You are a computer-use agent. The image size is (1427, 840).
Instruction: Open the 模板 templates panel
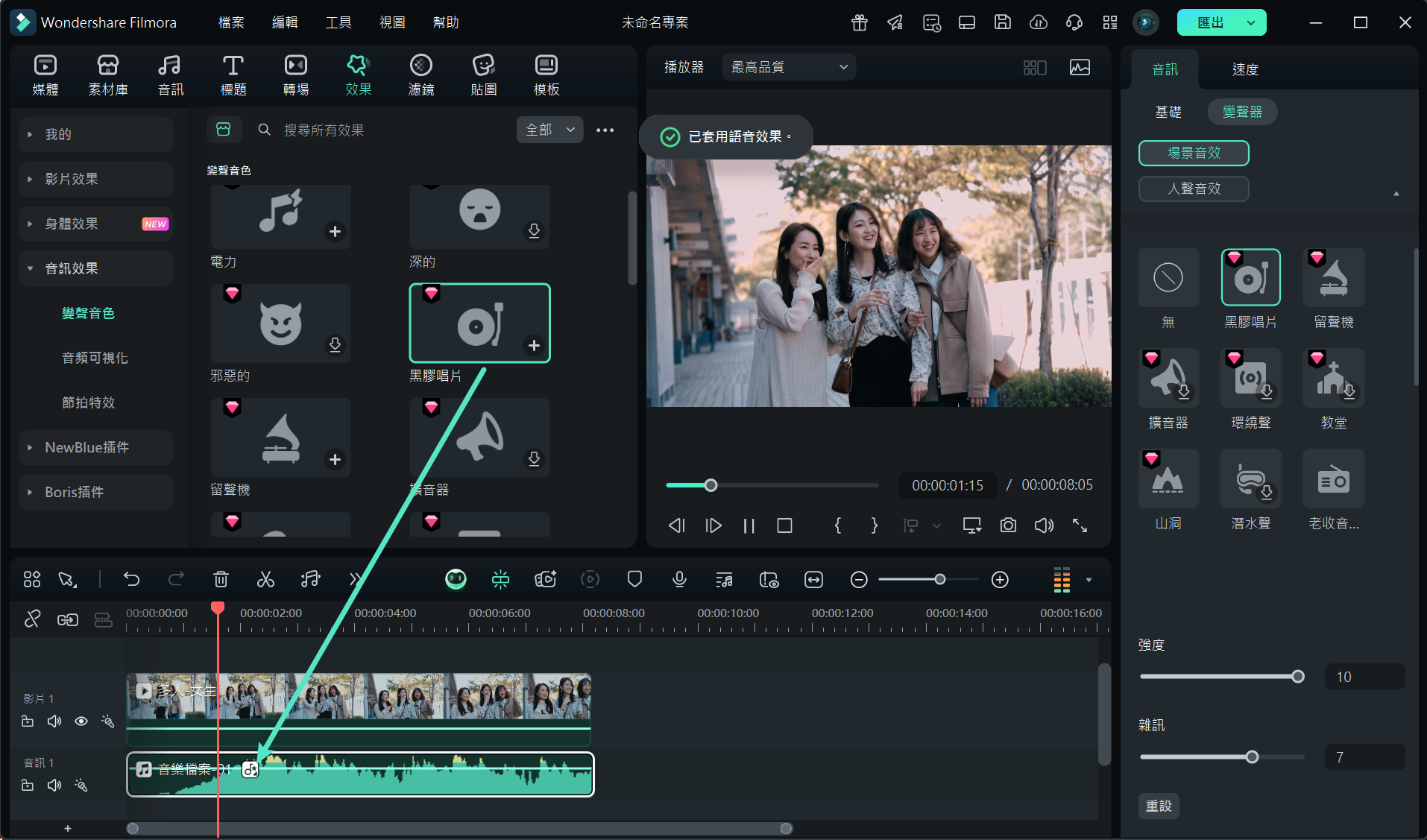pyautogui.click(x=546, y=75)
